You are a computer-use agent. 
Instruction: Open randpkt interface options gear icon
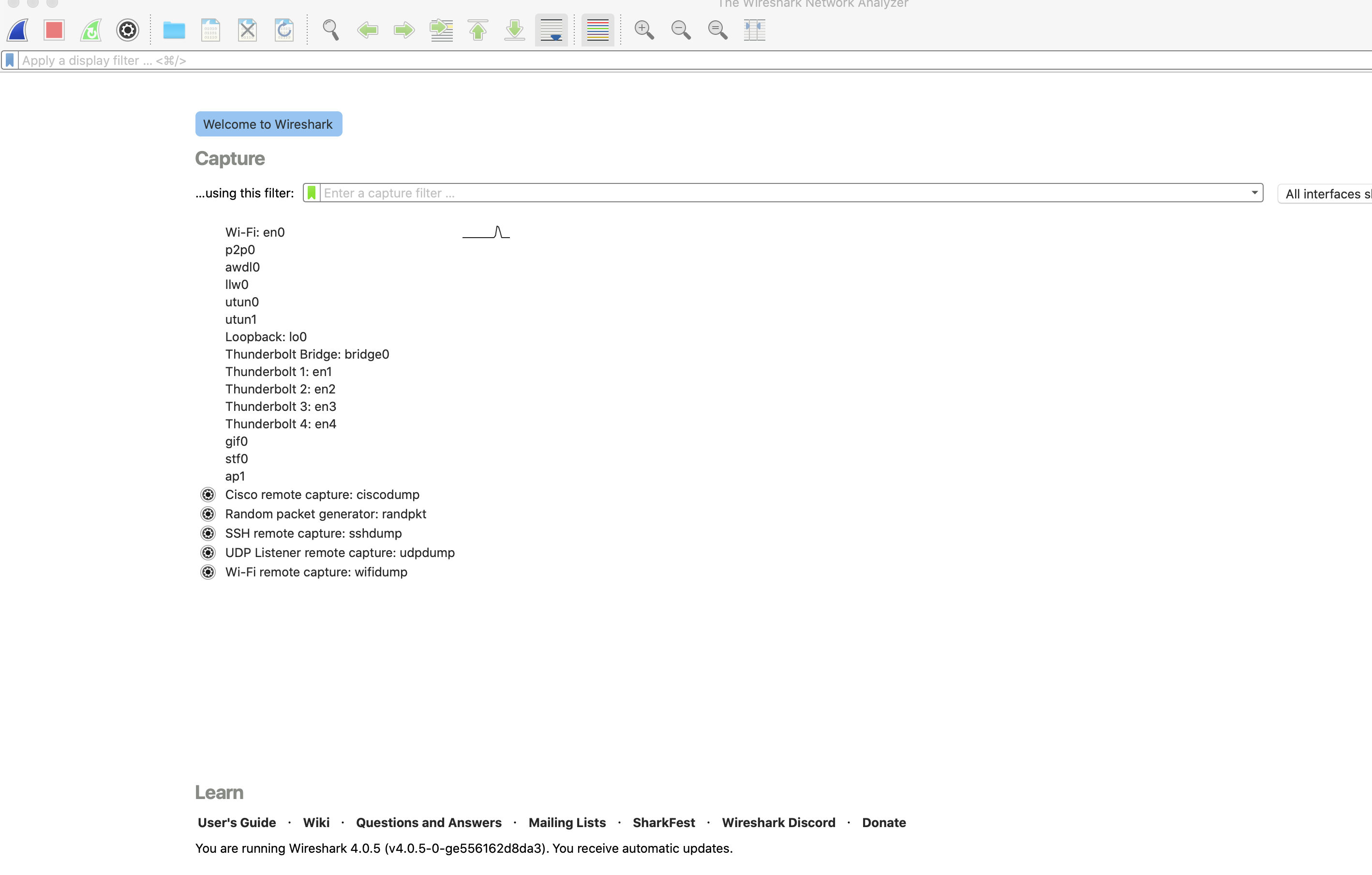(208, 514)
